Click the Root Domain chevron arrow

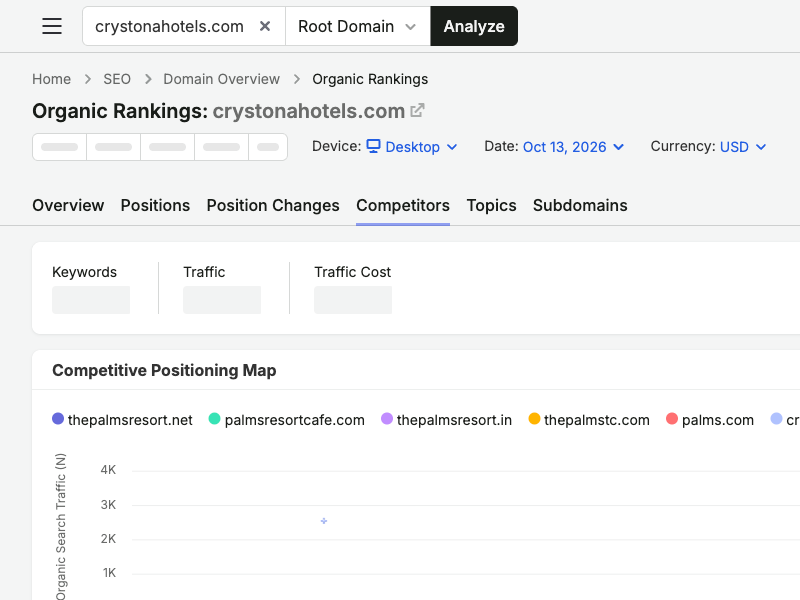411,27
